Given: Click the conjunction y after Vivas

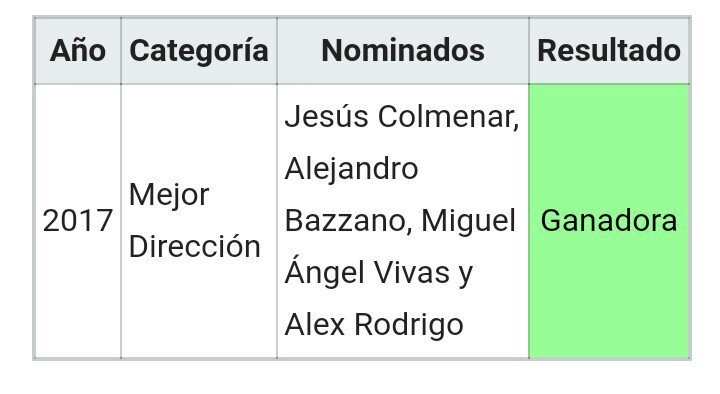Looking at the screenshot, I should tap(466, 276).
